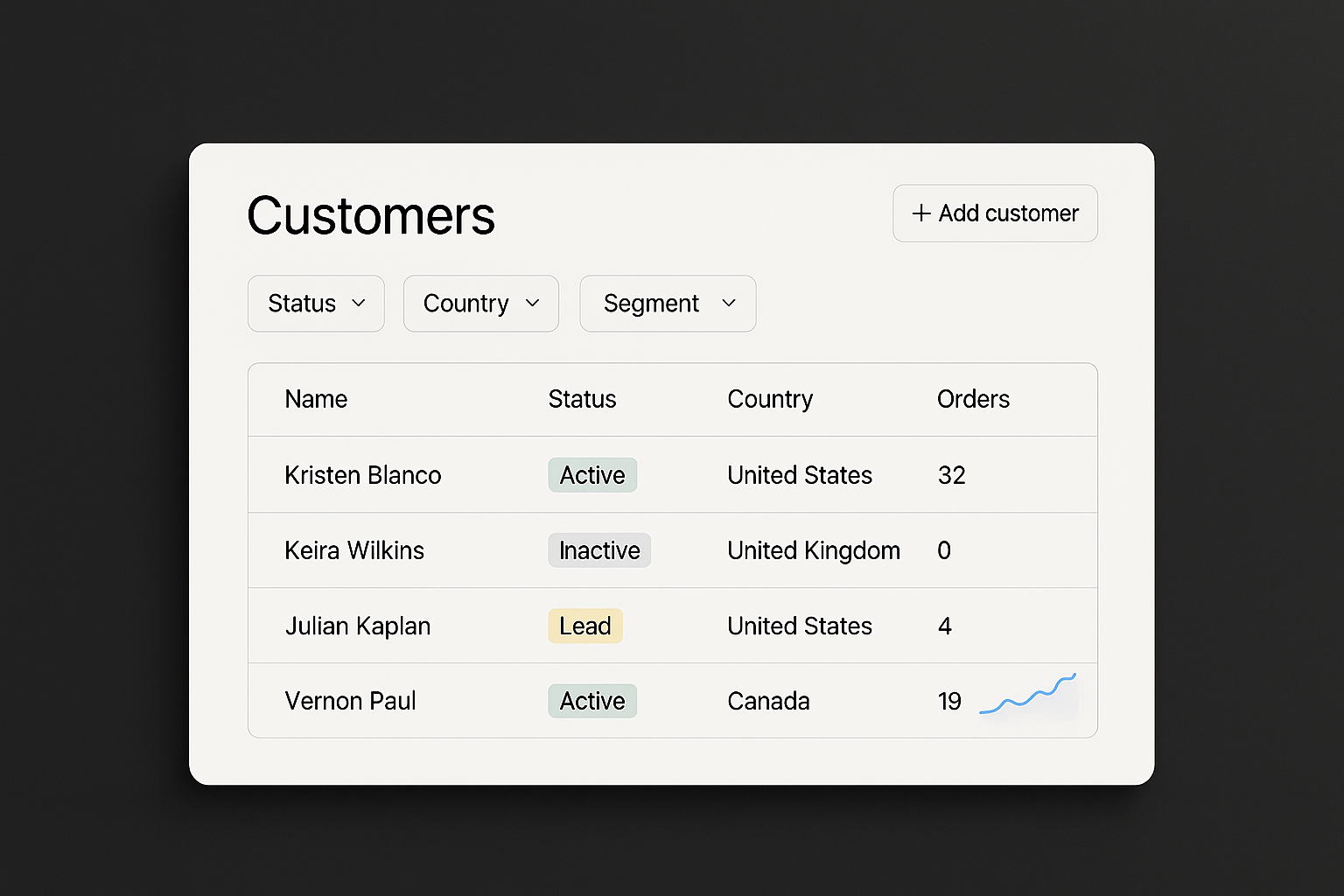1344x896 pixels.
Task: Click the Country column header
Action: [x=770, y=399]
